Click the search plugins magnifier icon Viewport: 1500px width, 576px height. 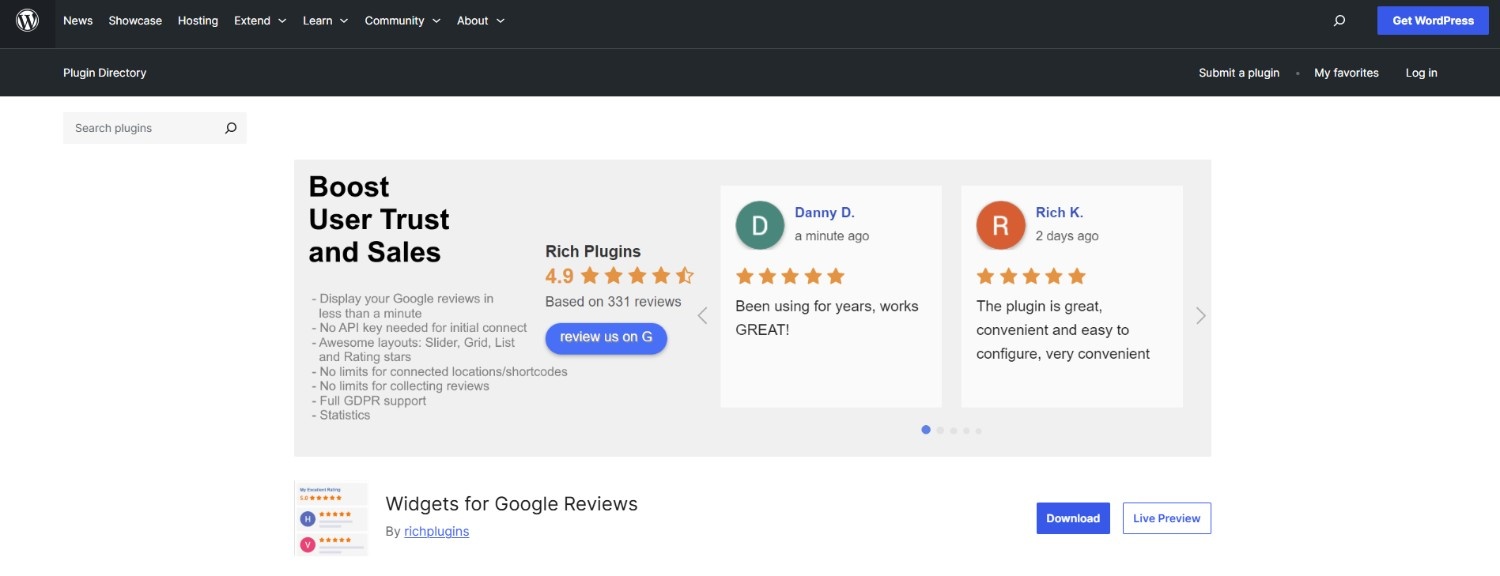231,128
